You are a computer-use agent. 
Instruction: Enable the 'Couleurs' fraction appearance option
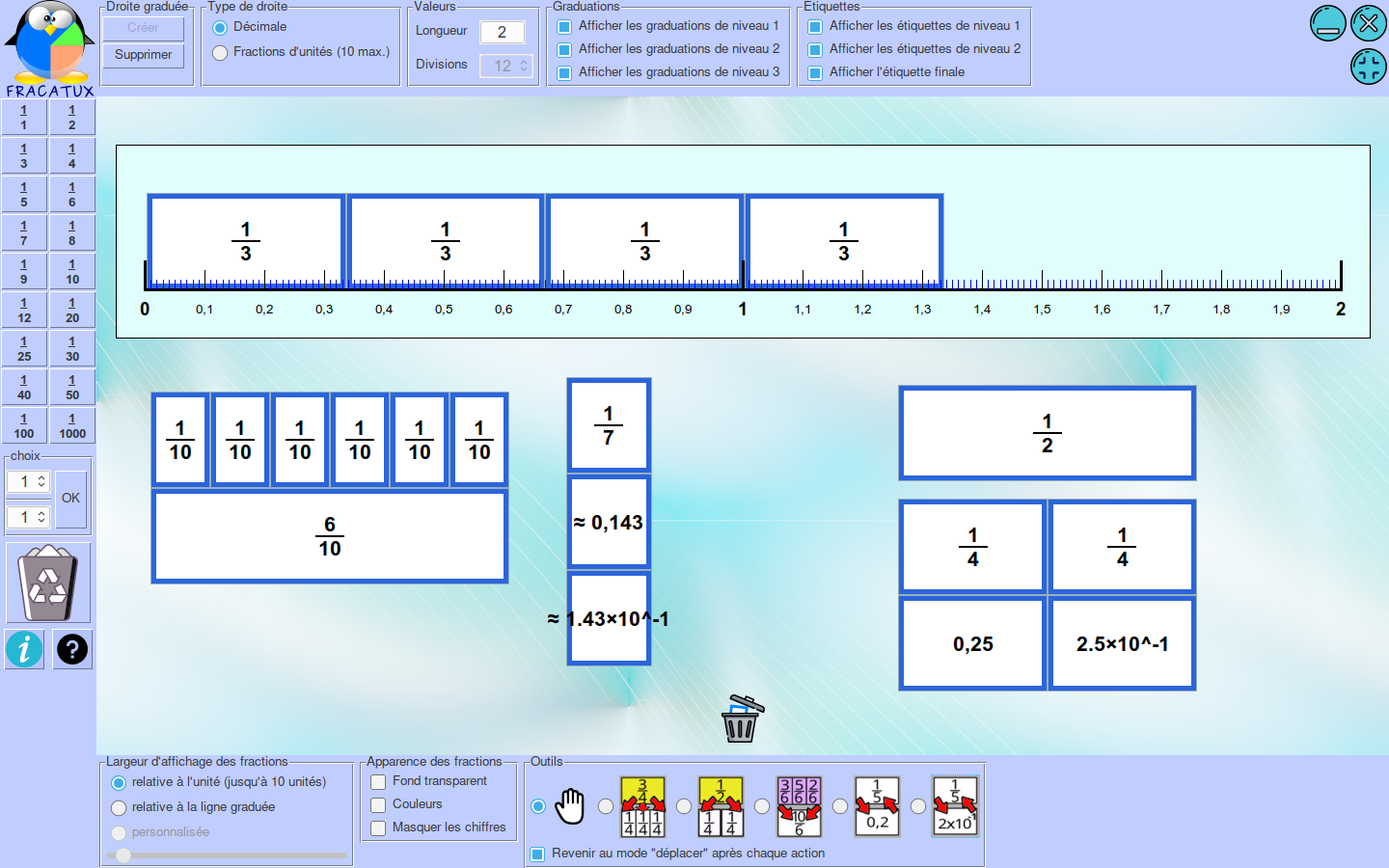(377, 804)
